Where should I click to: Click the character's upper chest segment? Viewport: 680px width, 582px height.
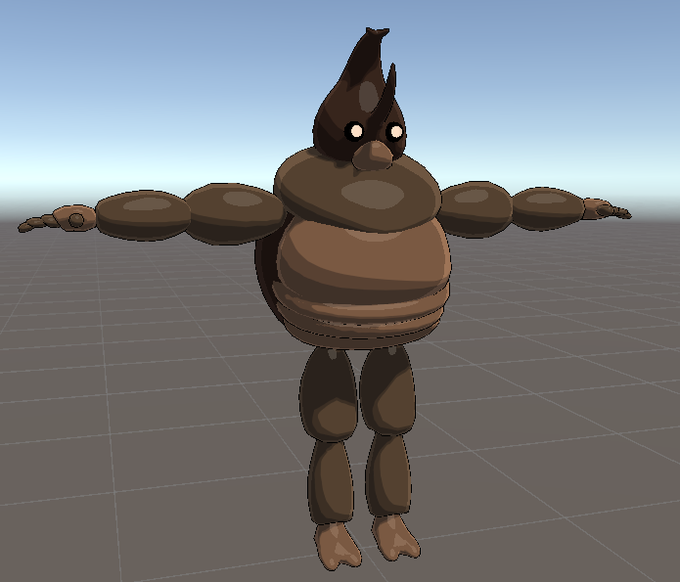357,189
